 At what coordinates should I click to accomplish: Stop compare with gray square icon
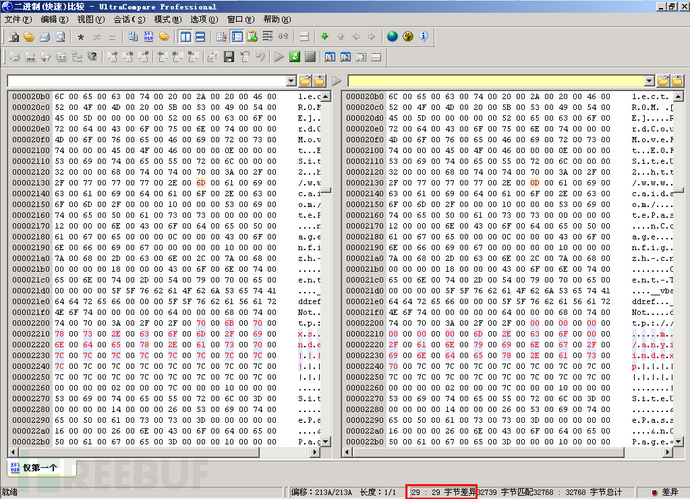[310, 57]
